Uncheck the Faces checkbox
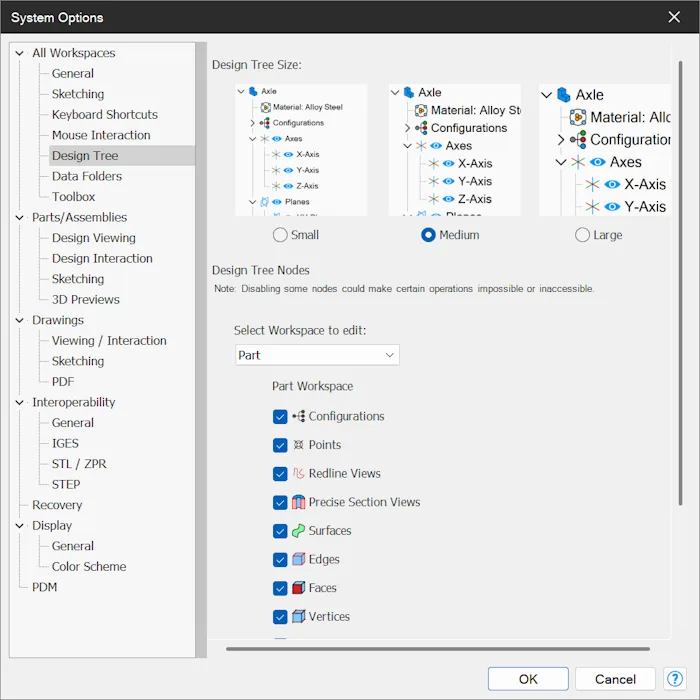The width and height of the screenshot is (700, 700). 280,588
